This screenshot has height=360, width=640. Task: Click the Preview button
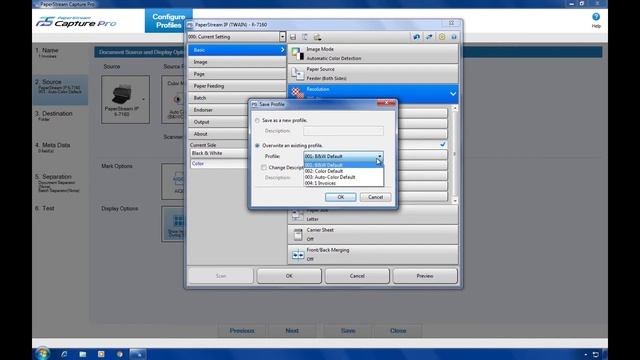pyautogui.click(x=425, y=276)
